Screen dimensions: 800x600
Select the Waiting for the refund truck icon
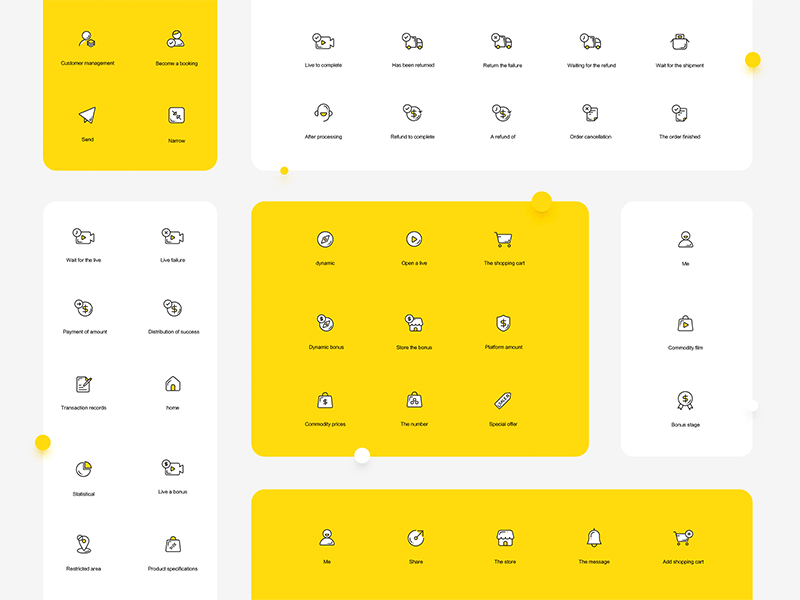(x=588, y=44)
